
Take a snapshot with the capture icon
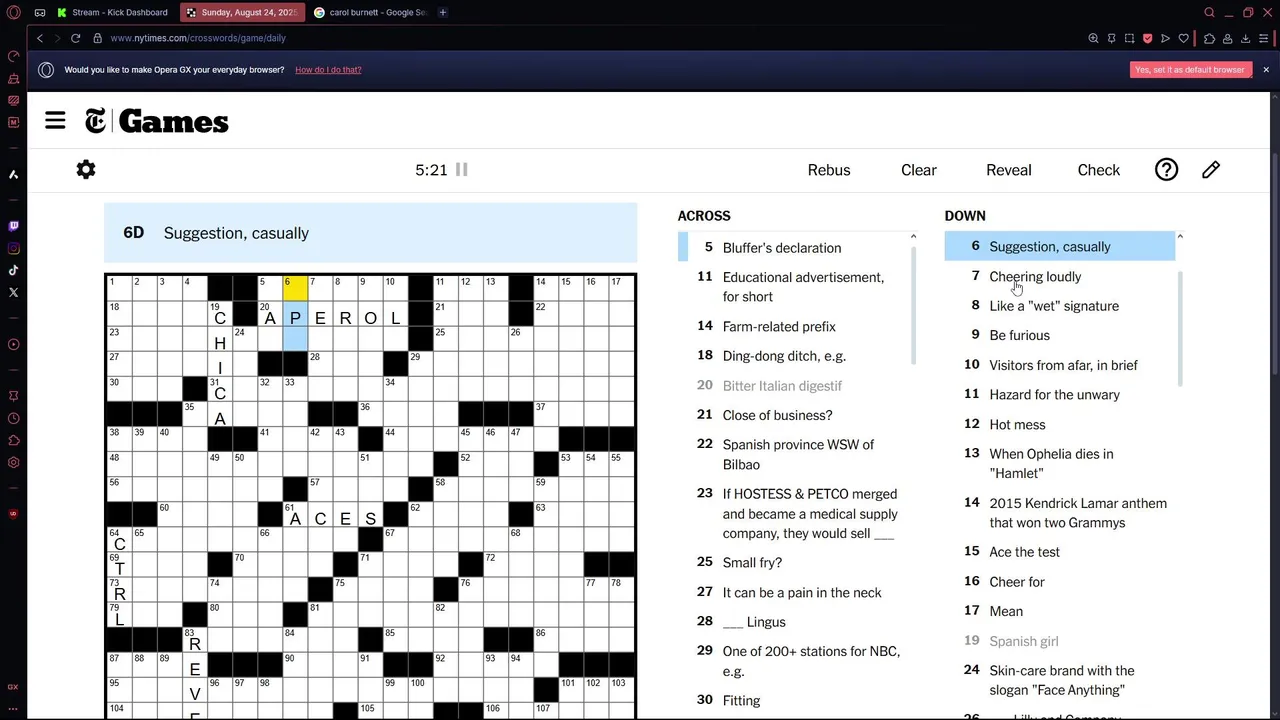1129,38
